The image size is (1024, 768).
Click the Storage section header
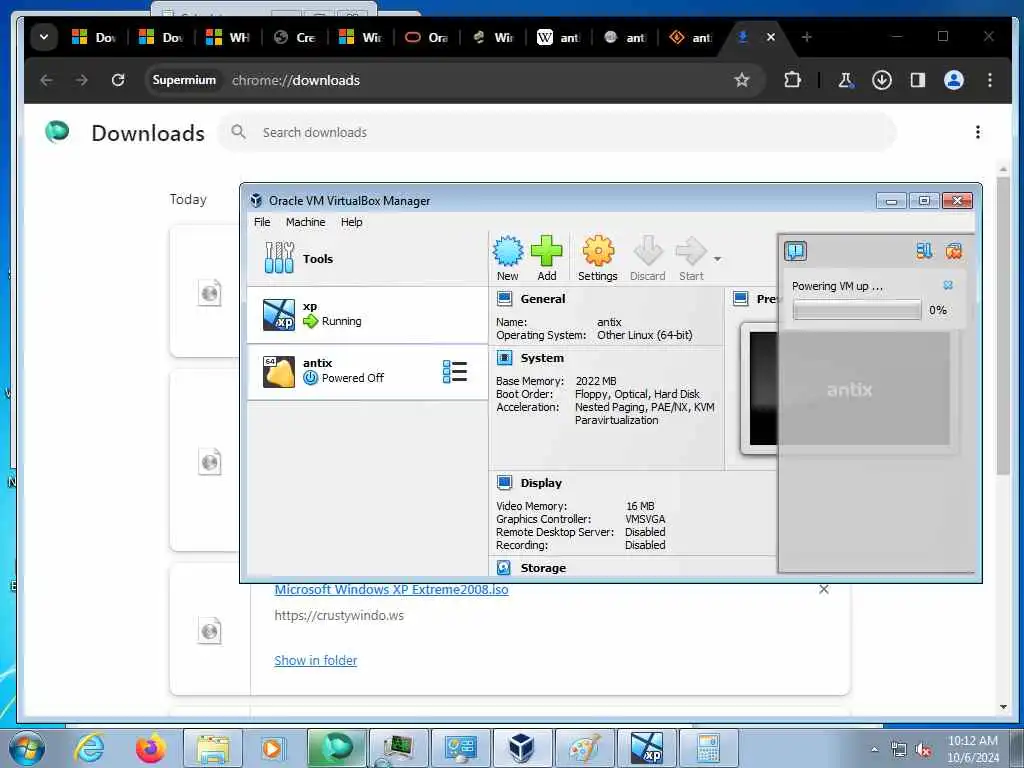tap(543, 568)
